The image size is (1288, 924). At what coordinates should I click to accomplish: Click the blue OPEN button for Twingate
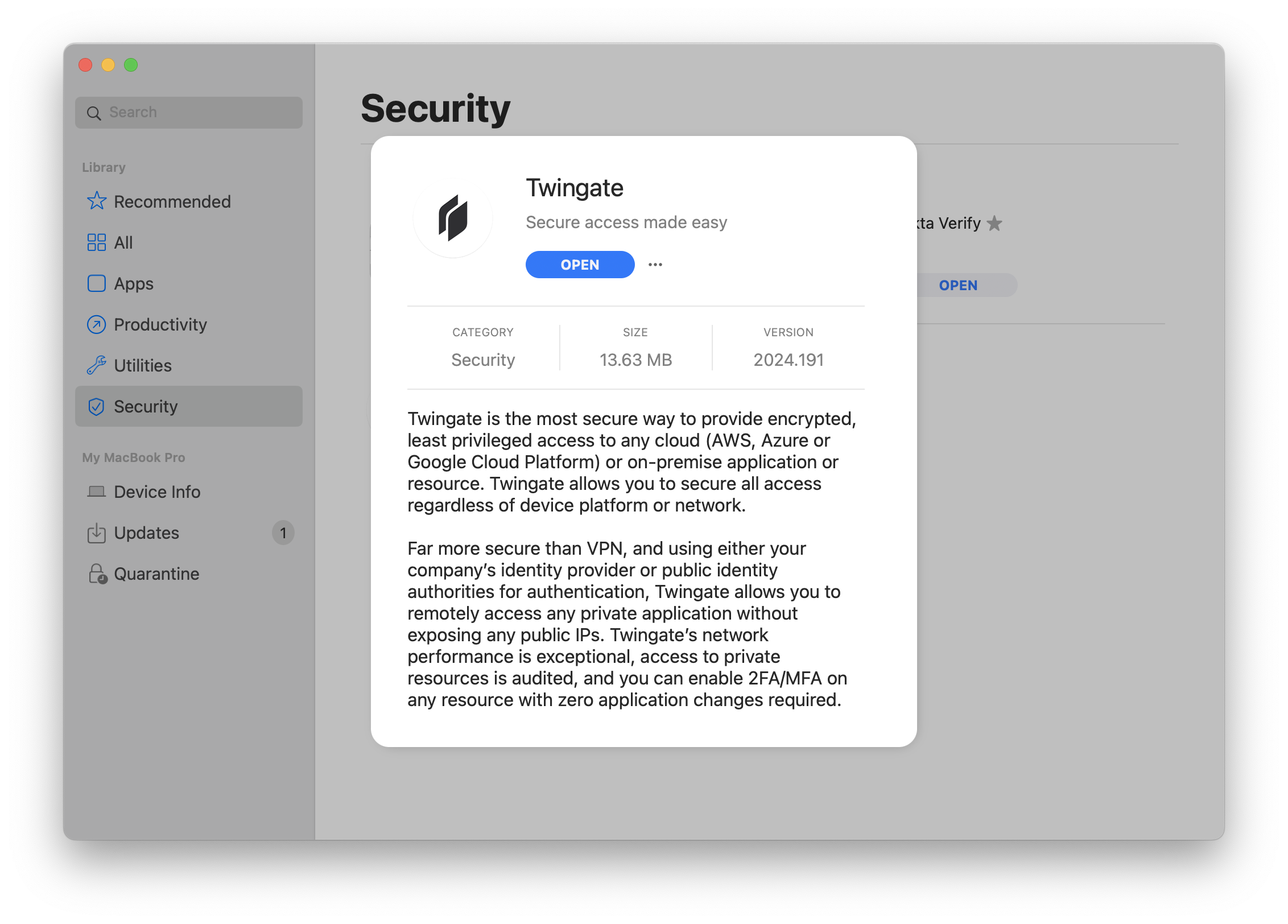580,265
